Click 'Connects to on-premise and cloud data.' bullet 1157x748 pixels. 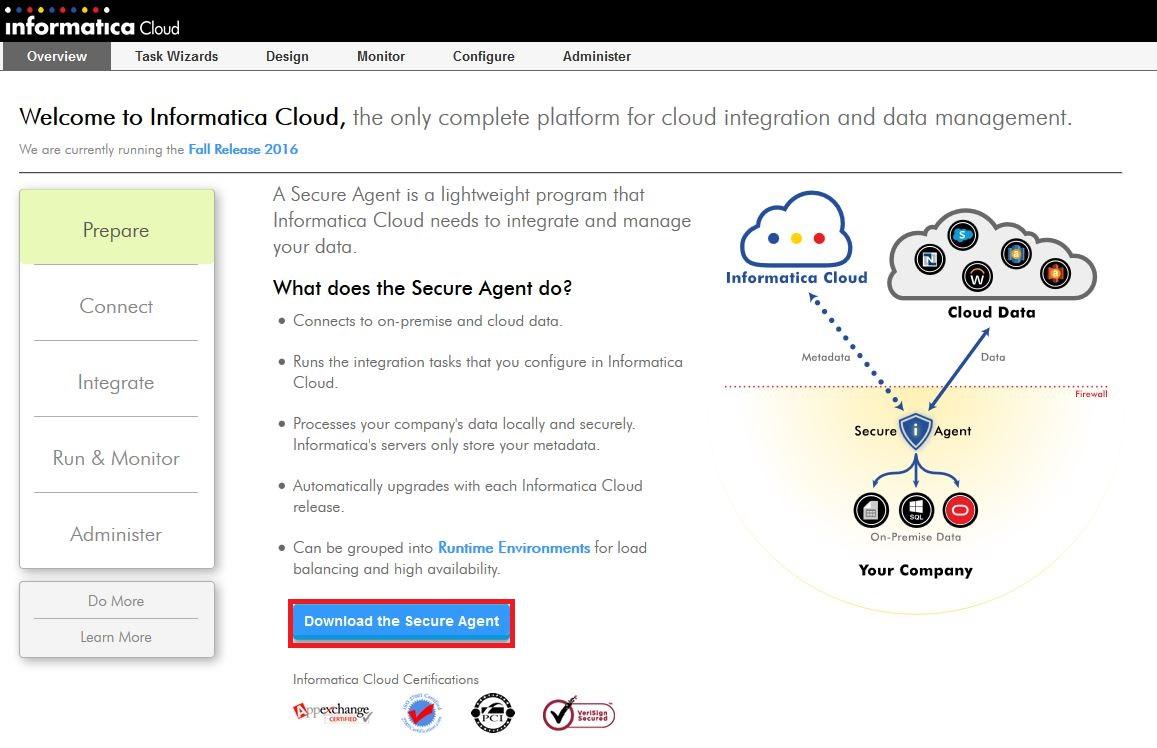428,321
